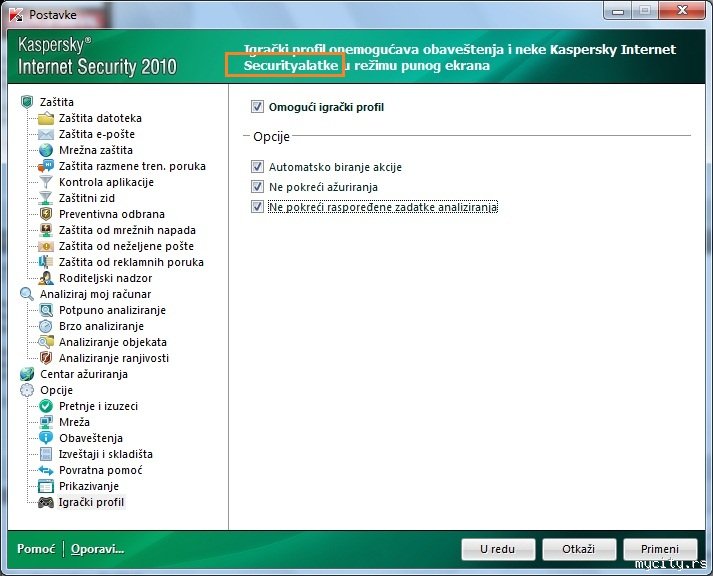Image resolution: width=713 pixels, height=576 pixels.
Task: Click the Preventivna odbrana shield icon
Action: [46, 214]
